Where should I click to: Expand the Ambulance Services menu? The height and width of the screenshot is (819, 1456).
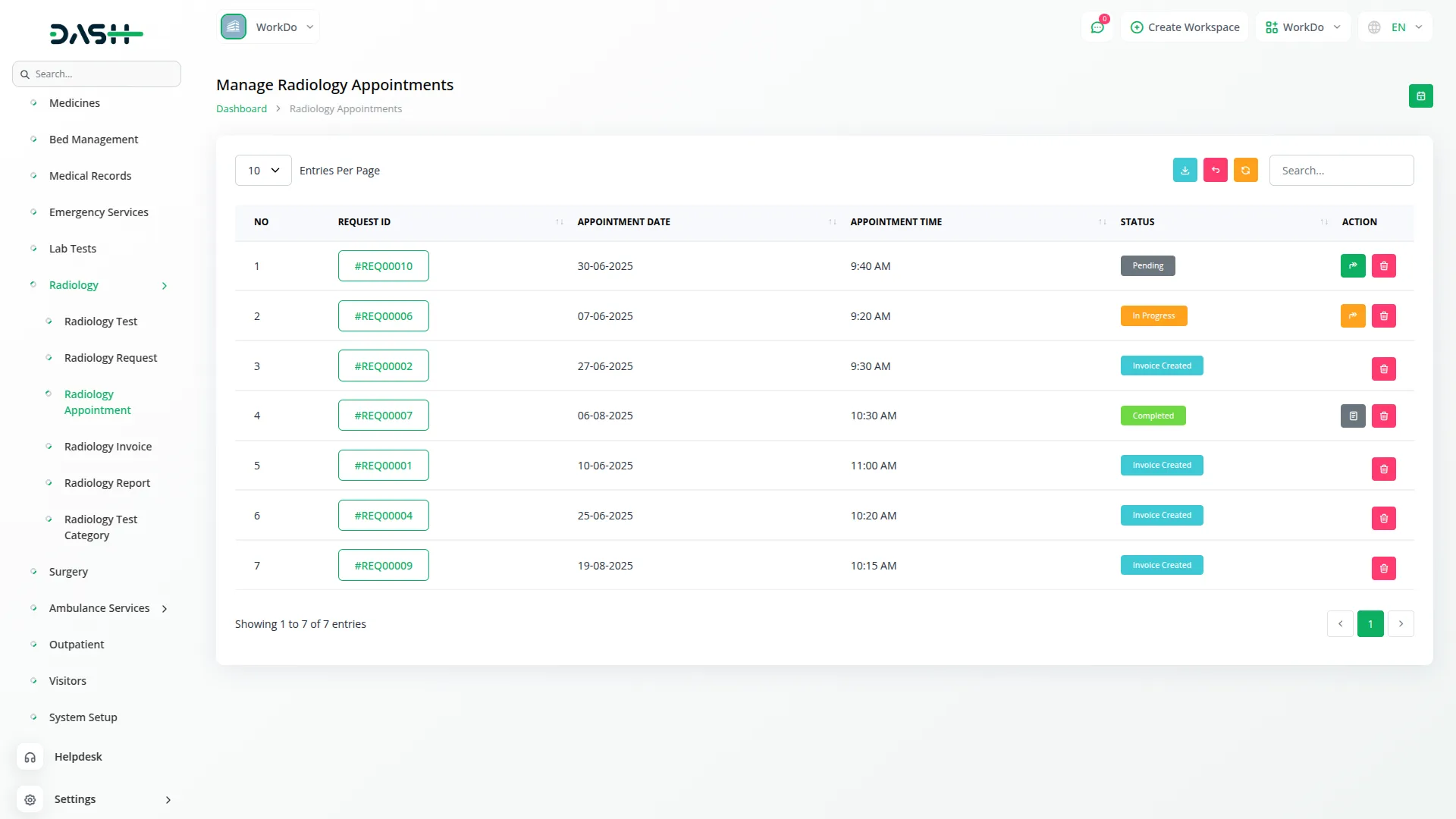pyautogui.click(x=100, y=608)
